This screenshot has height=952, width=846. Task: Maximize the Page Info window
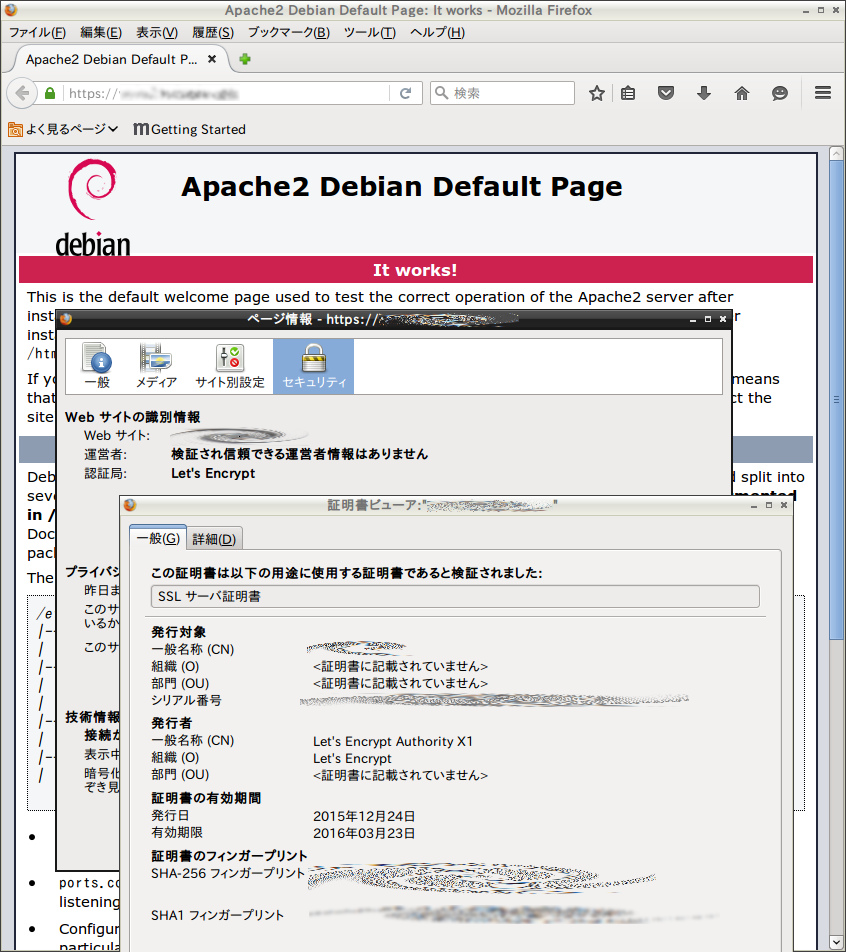click(x=708, y=319)
